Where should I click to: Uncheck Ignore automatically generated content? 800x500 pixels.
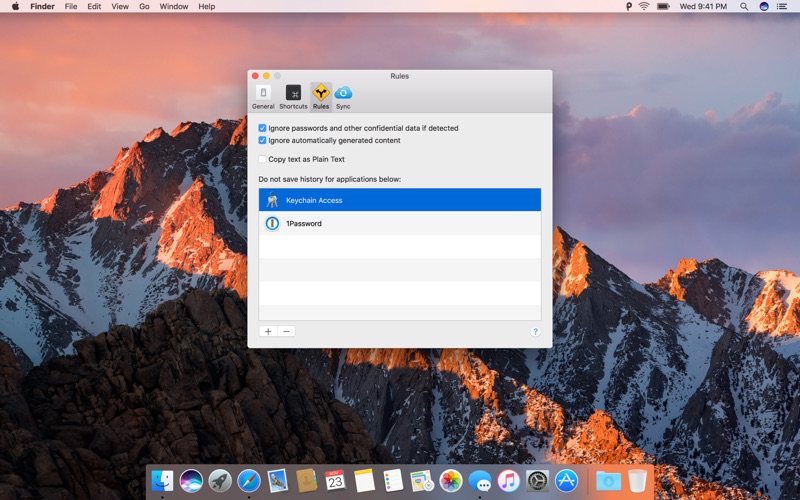click(x=263, y=140)
